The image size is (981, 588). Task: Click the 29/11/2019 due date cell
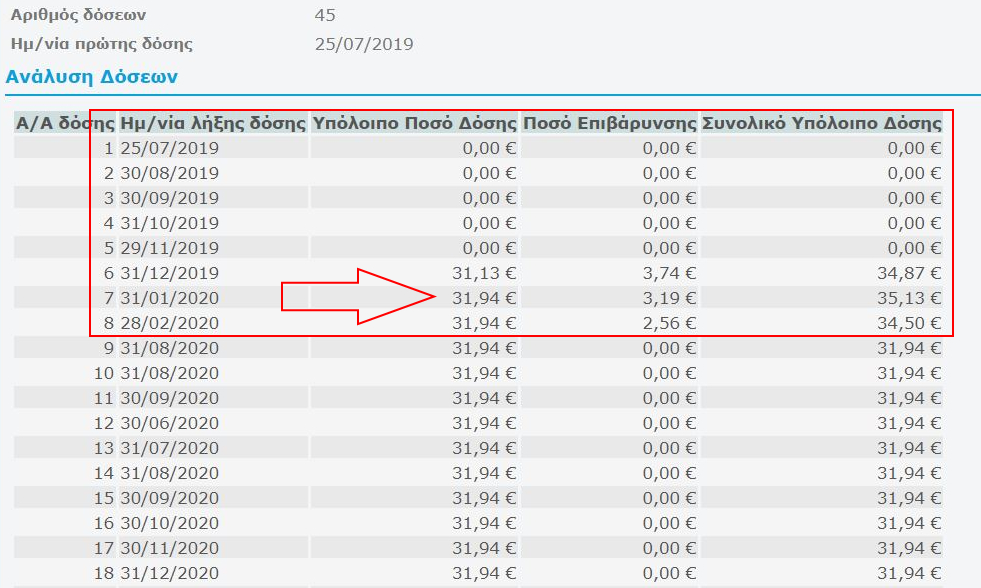pos(169,248)
